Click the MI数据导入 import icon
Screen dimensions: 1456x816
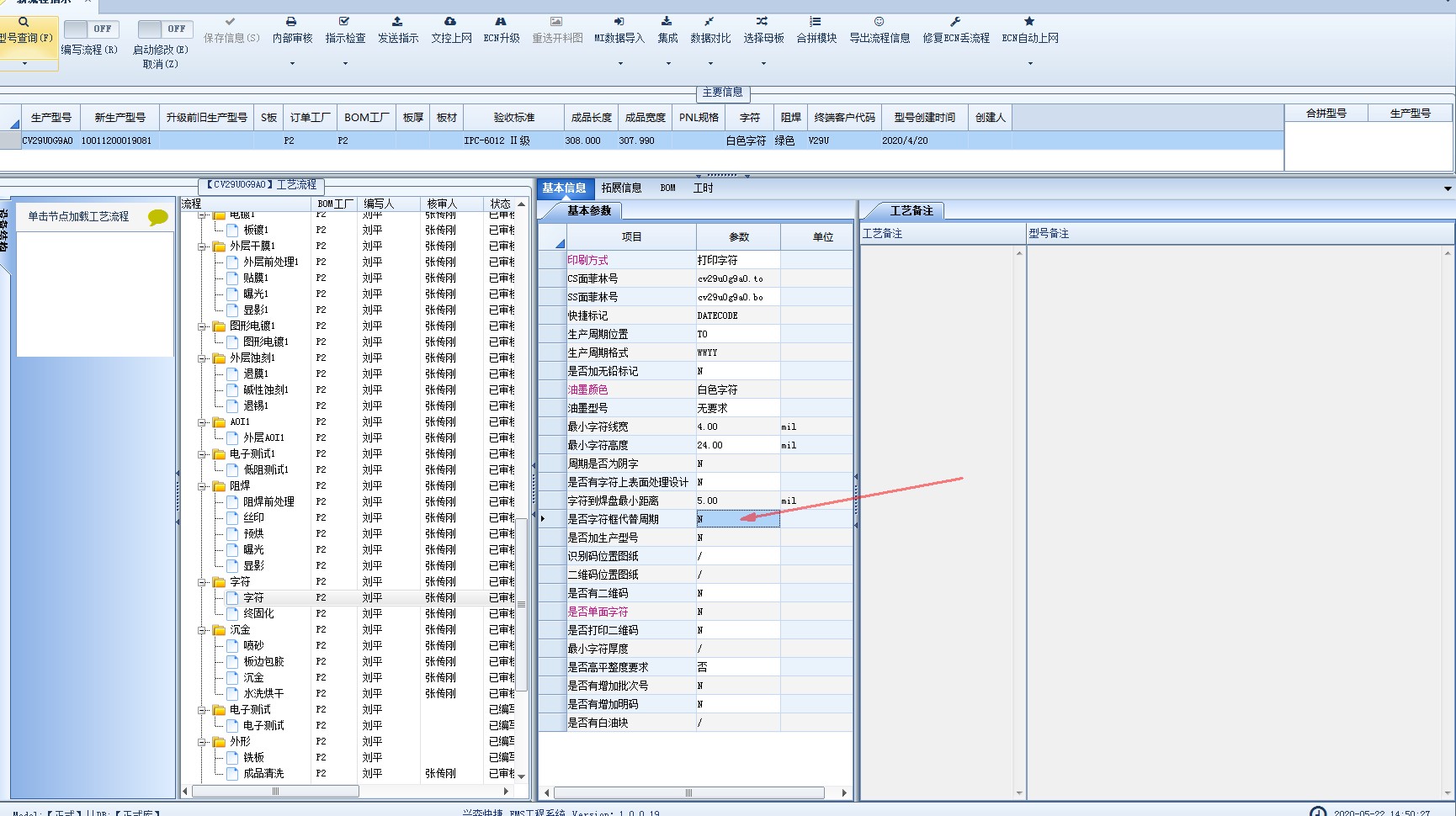coord(619,21)
